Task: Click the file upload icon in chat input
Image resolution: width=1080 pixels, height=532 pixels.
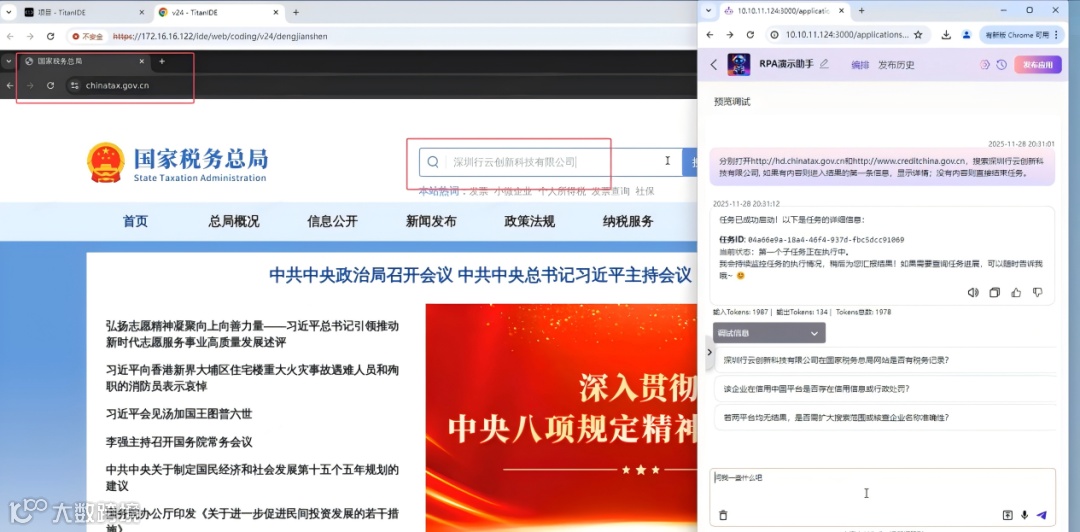Action: point(1008,515)
